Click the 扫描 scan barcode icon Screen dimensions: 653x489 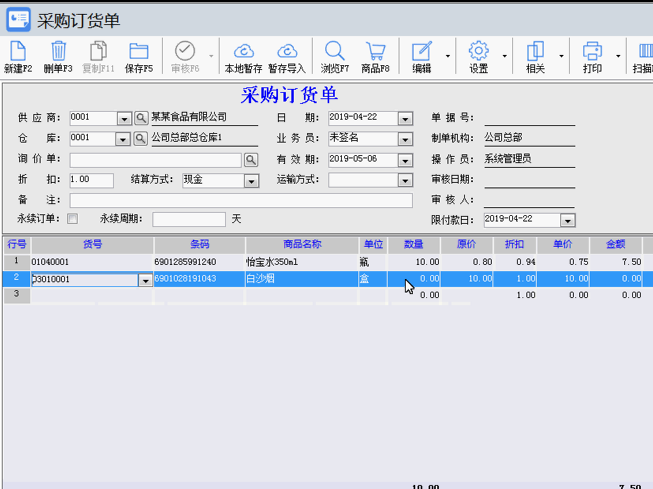[x=646, y=51]
